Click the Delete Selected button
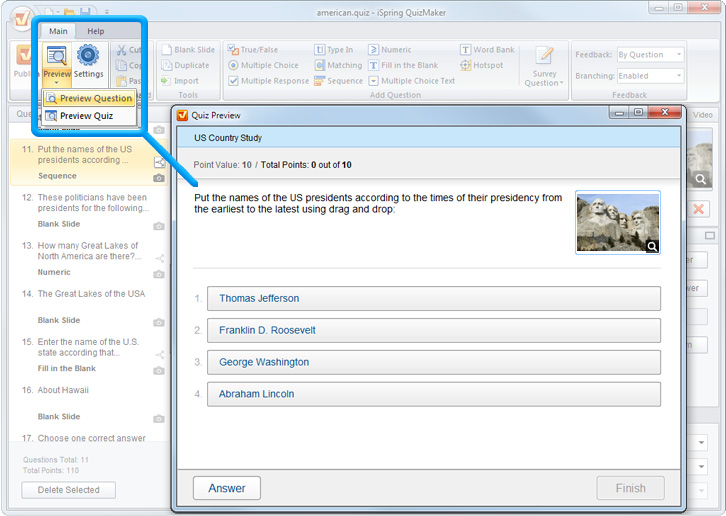 point(68,490)
